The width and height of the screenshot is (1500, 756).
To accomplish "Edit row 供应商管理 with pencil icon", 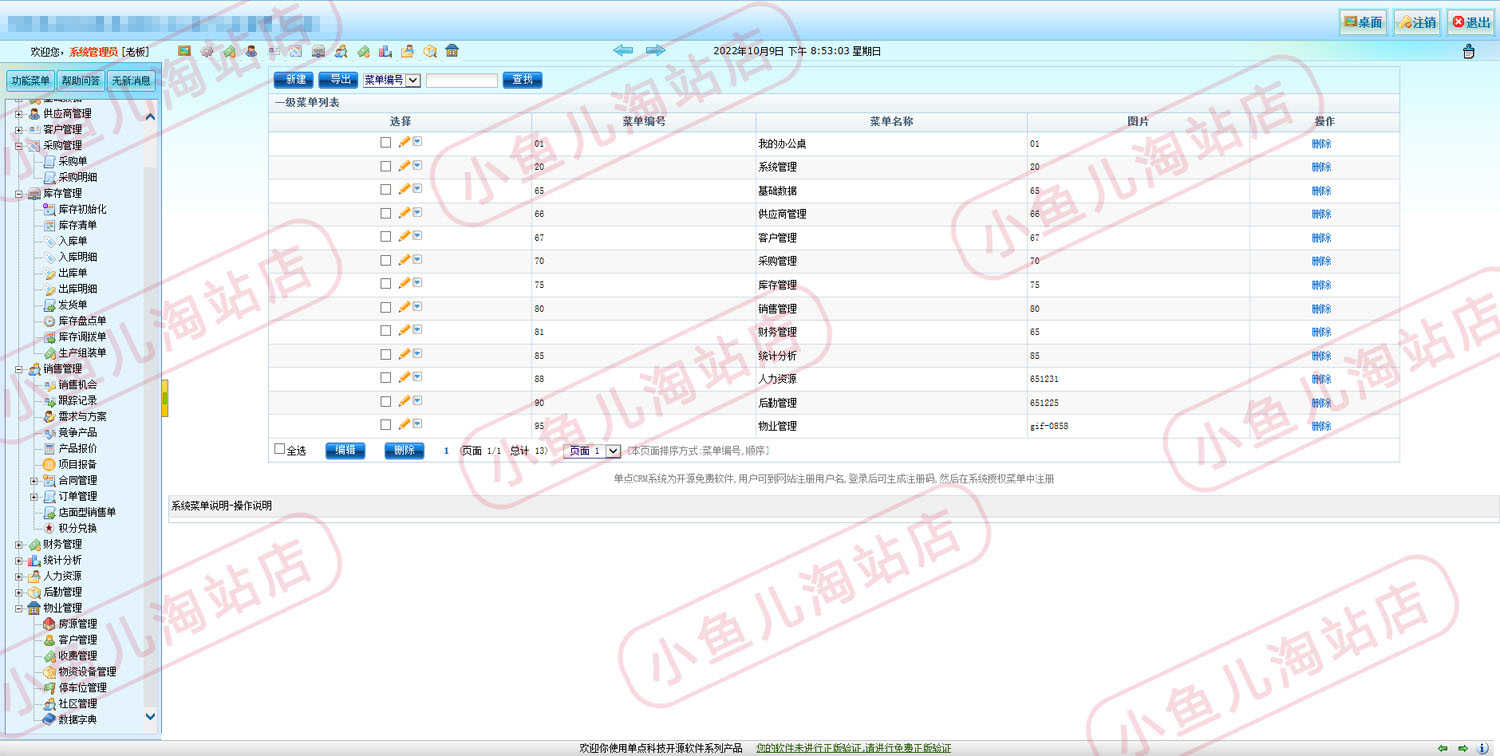I will [404, 213].
